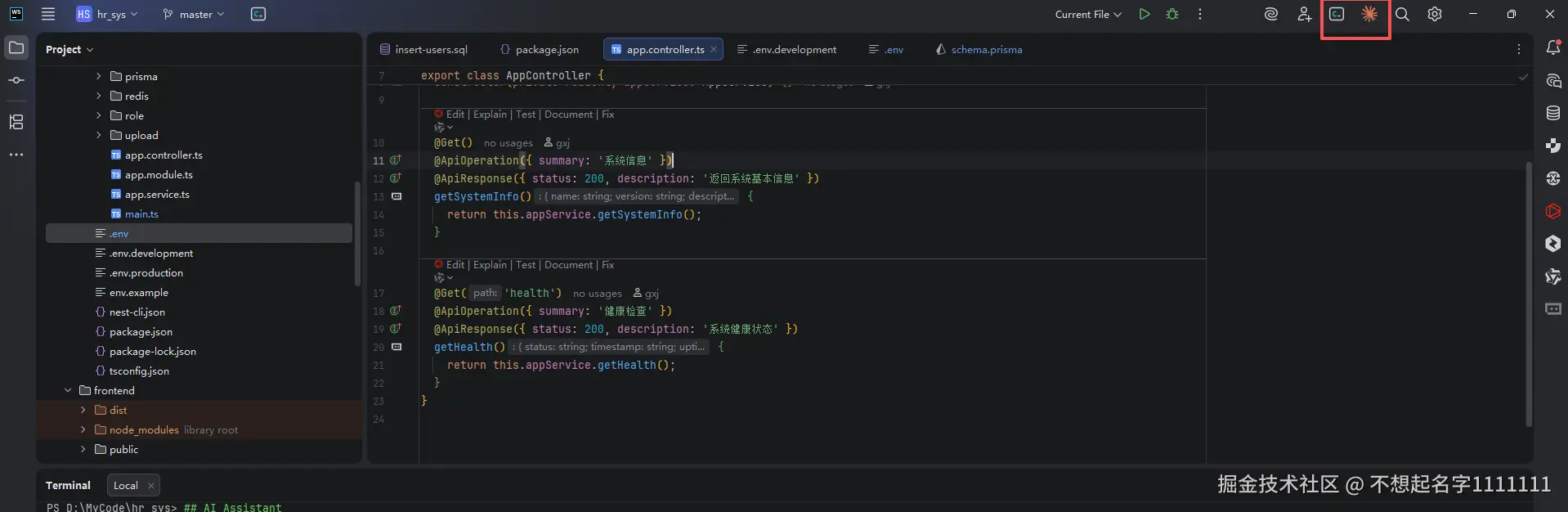The image size is (1568, 512).
Task: Start debugging with the bug icon
Action: pos(1172,14)
